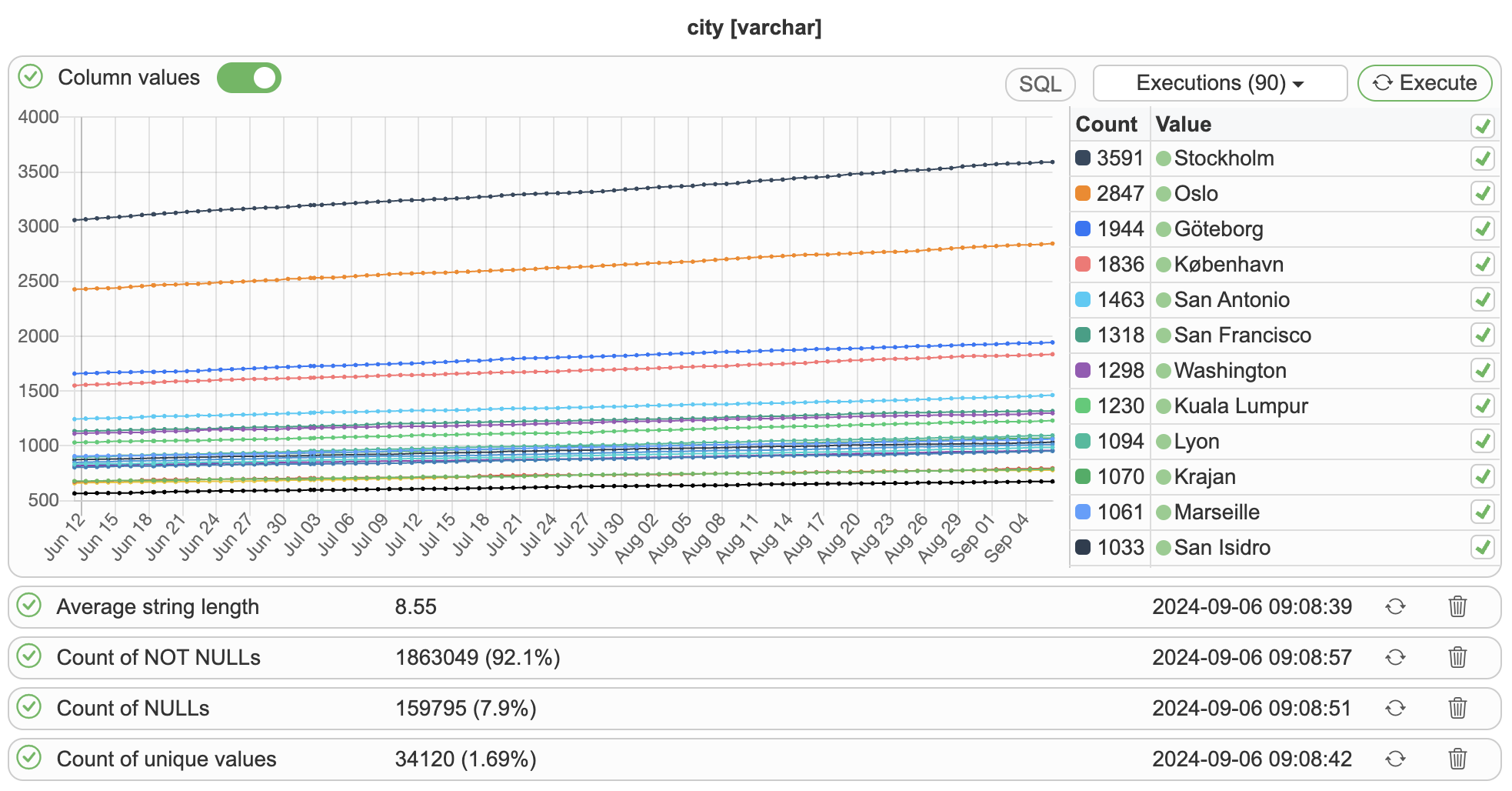The height and width of the screenshot is (791, 1512).
Task: Delete the Count of NULLs metric
Action: [x=1457, y=709]
